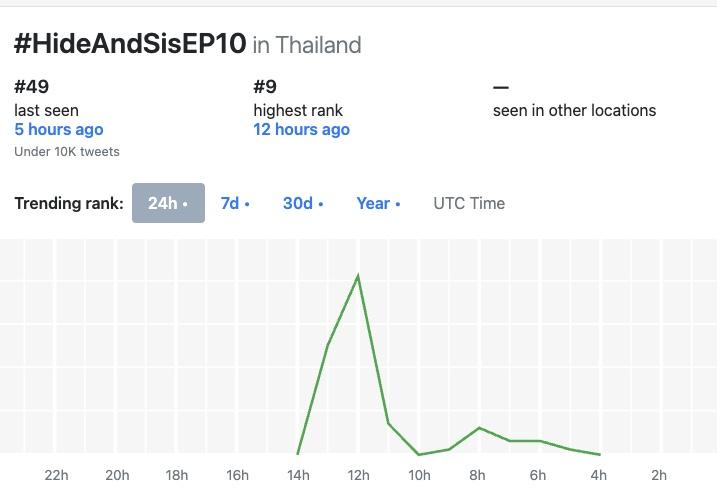Open the '12 hours ago' highest rank link
The height and width of the screenshot is (494, 717).
click(301, 129)
